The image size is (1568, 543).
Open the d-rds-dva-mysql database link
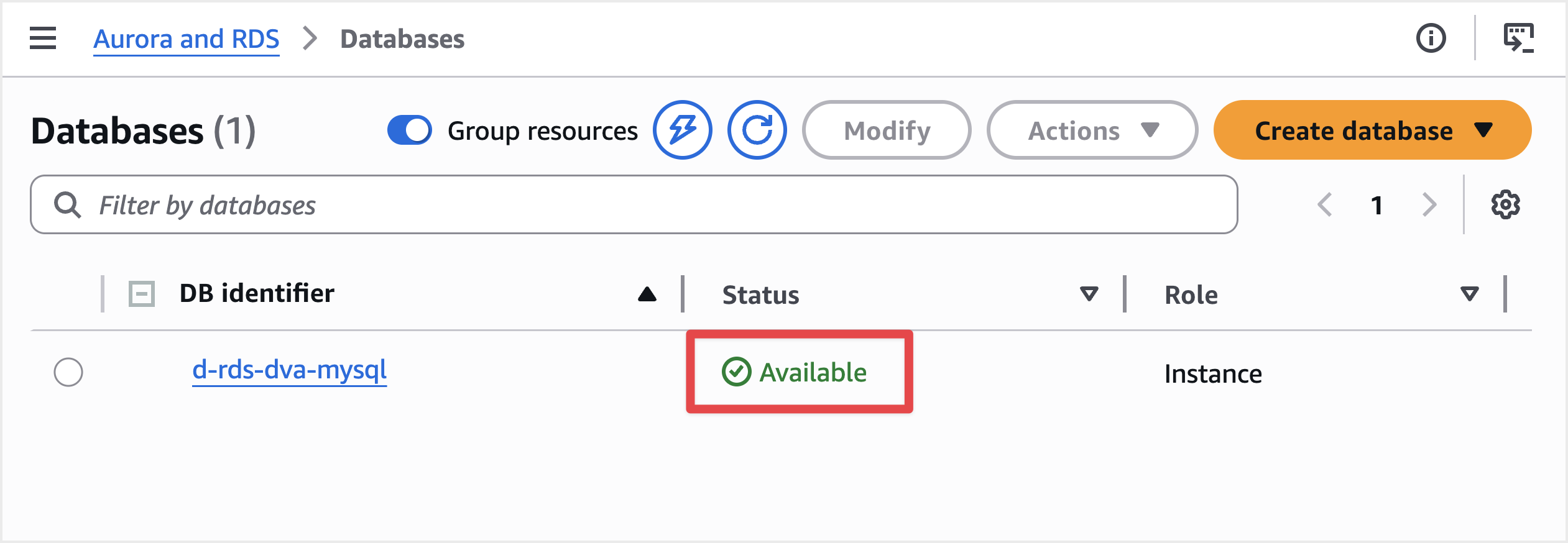pos(289,370)
